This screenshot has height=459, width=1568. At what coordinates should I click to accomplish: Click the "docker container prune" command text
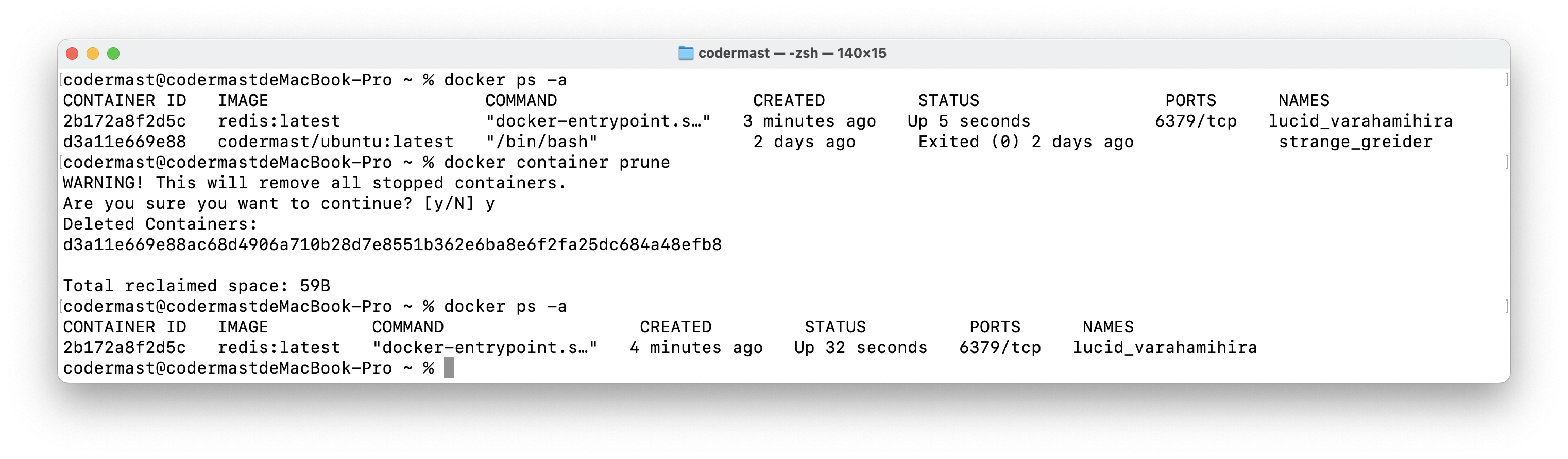556,162
